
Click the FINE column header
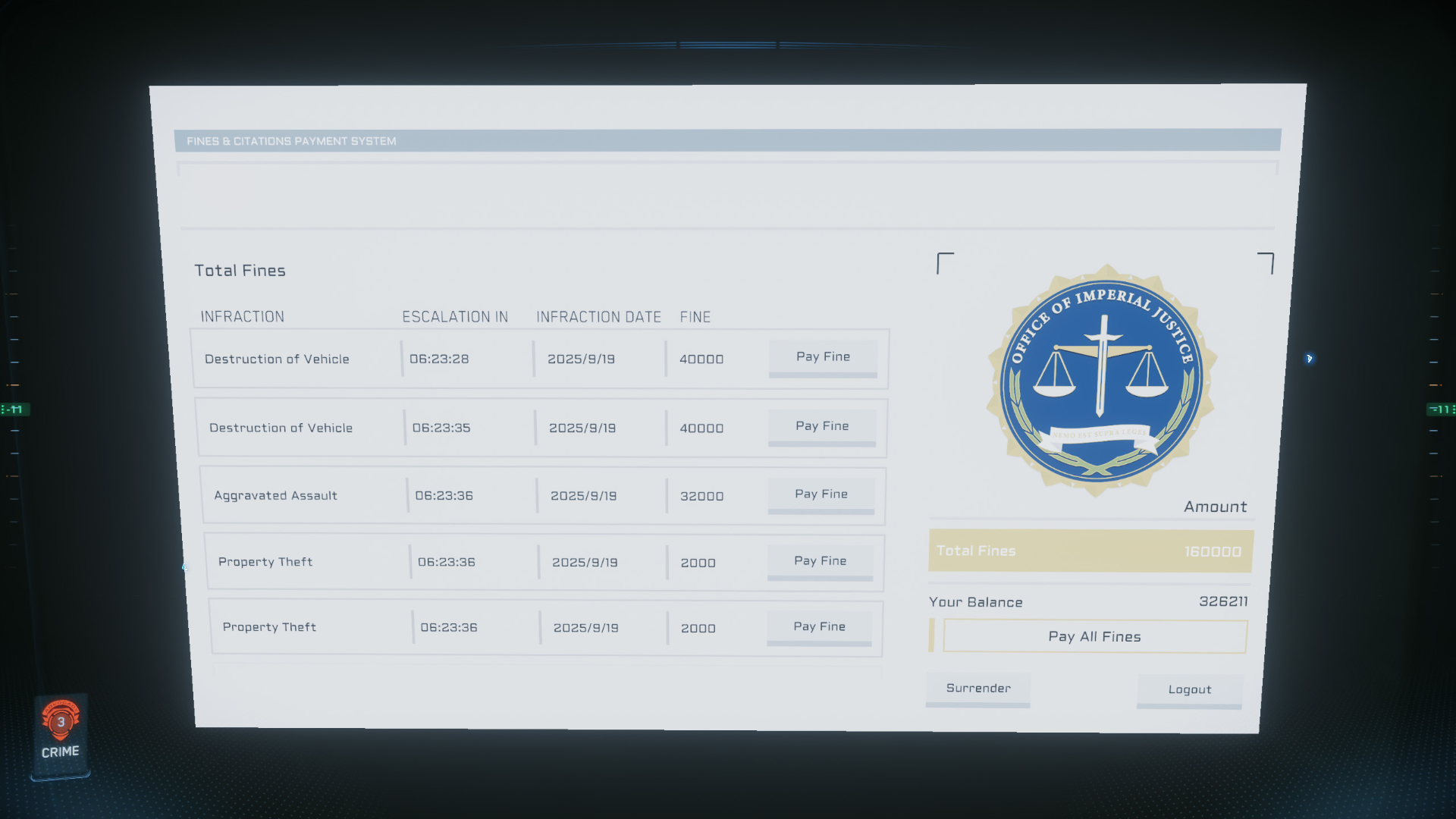click(x=695, y=317)
